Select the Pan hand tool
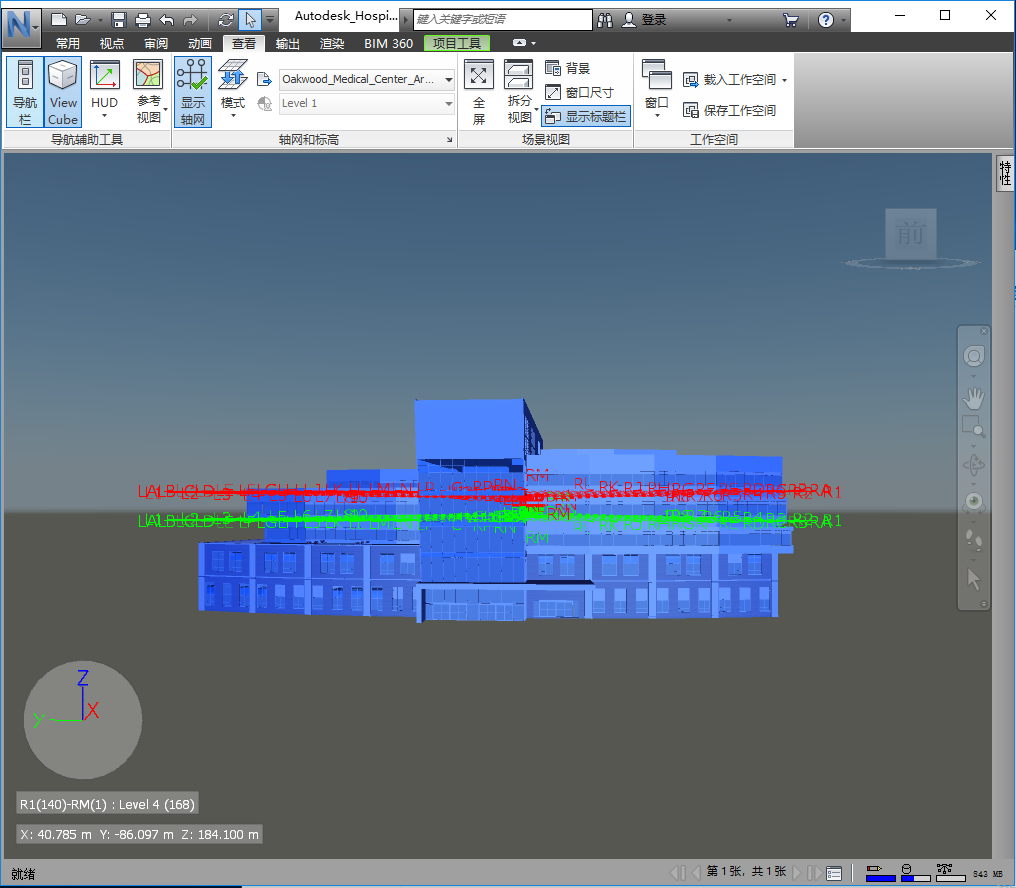Image resolution: width=1016 pixels, height=888 pixels. pos(973,398)
